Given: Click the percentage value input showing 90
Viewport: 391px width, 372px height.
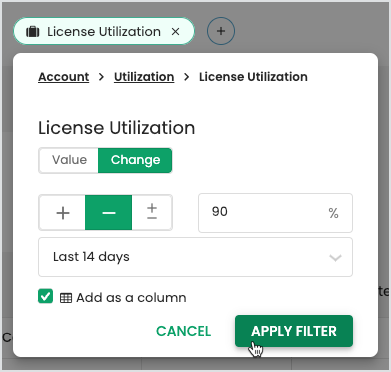Looking at the screenshot, I should 275,213.
